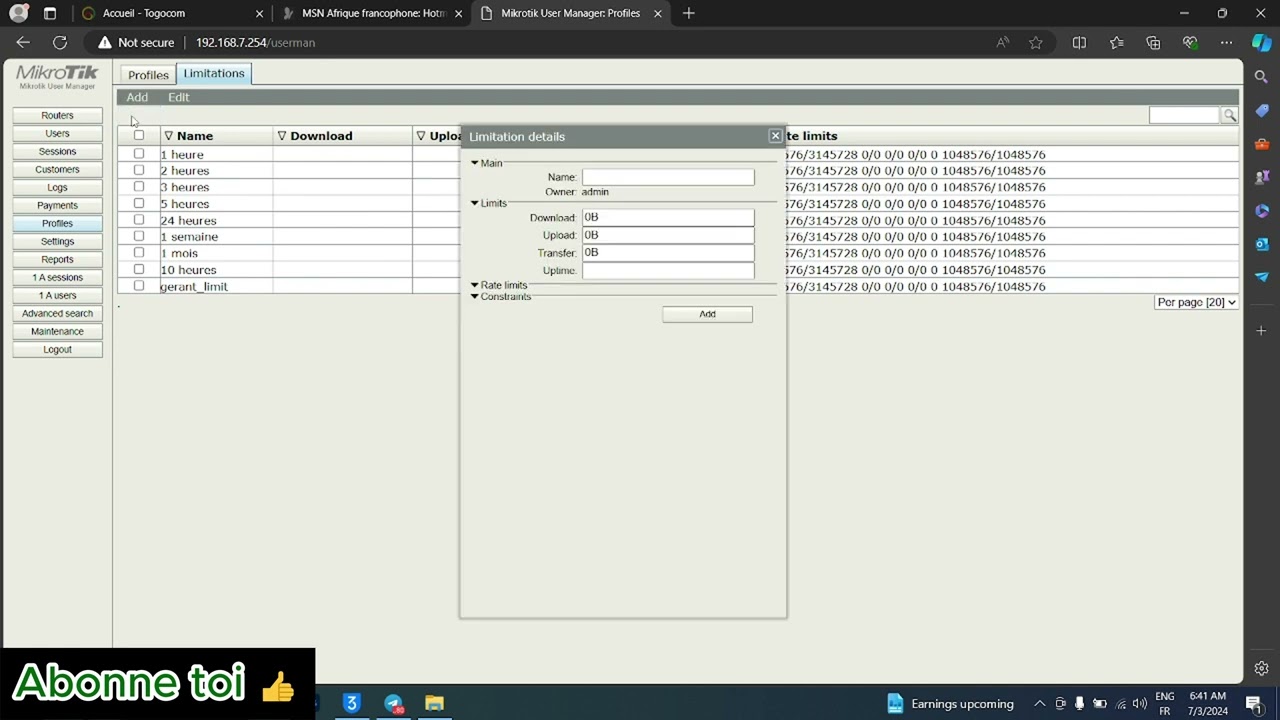Check the box for gerant_limit

click(139, 285)
